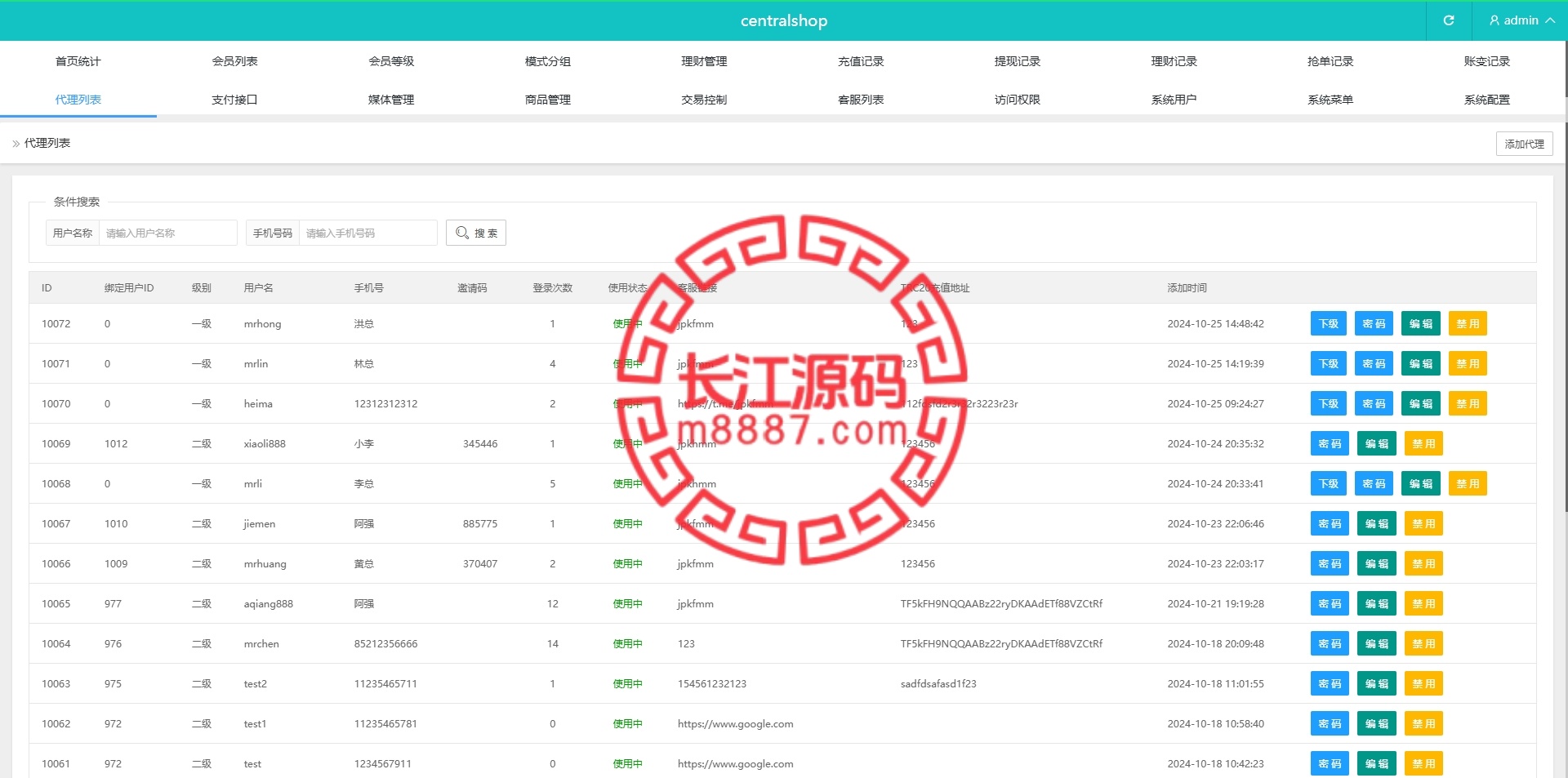Click 编辑 button for mrlin

click(1421, 363)
